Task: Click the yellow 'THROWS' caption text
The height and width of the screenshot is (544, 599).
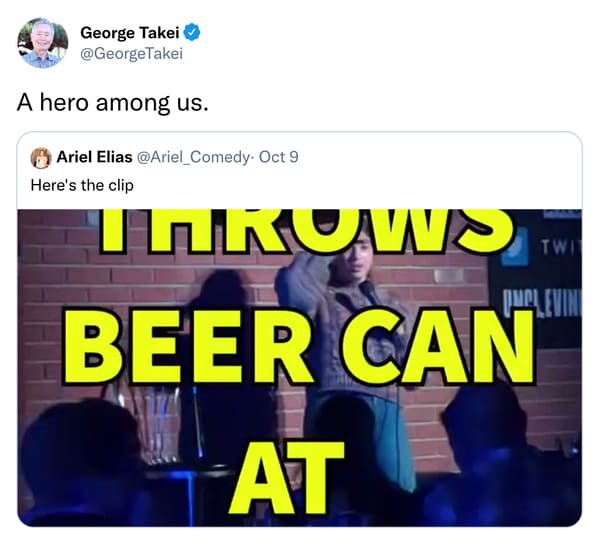Action: coord(306,231)
